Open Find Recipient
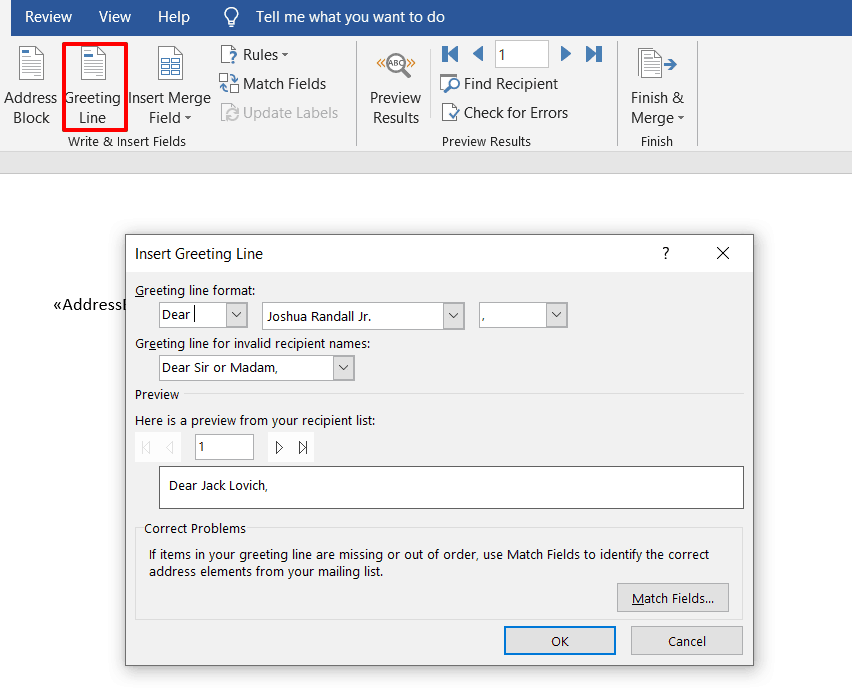This screenshot has width=852, height=688. [x=499, y=84]
